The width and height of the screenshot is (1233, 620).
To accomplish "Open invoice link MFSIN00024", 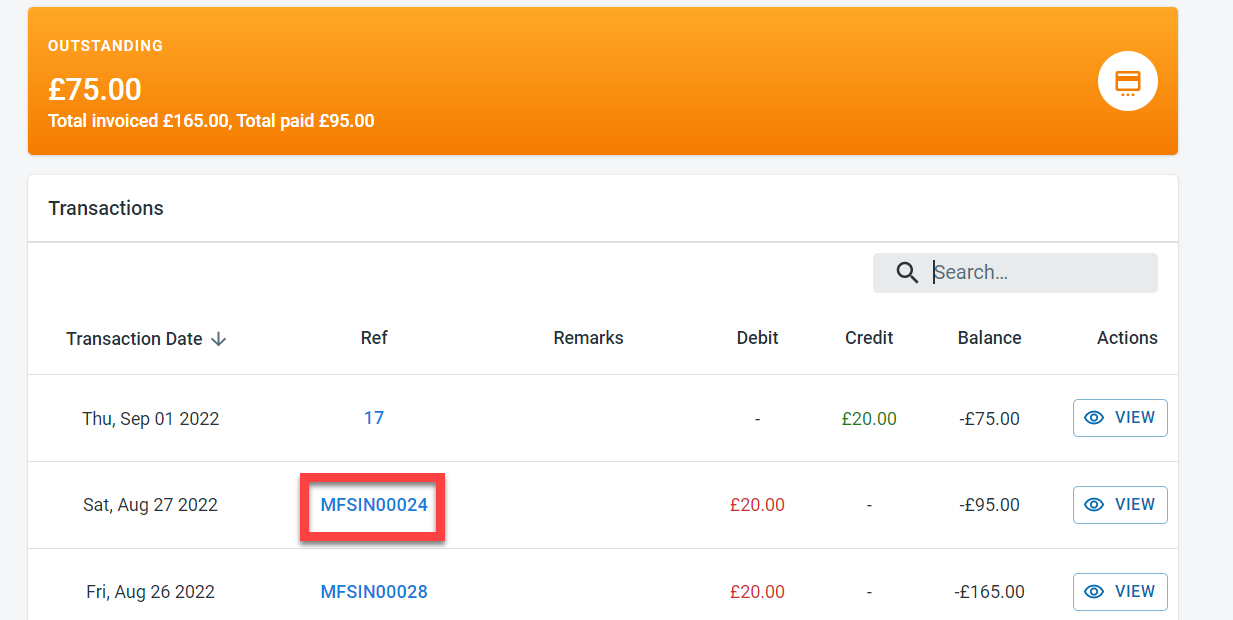I will [x=374, y=505].
